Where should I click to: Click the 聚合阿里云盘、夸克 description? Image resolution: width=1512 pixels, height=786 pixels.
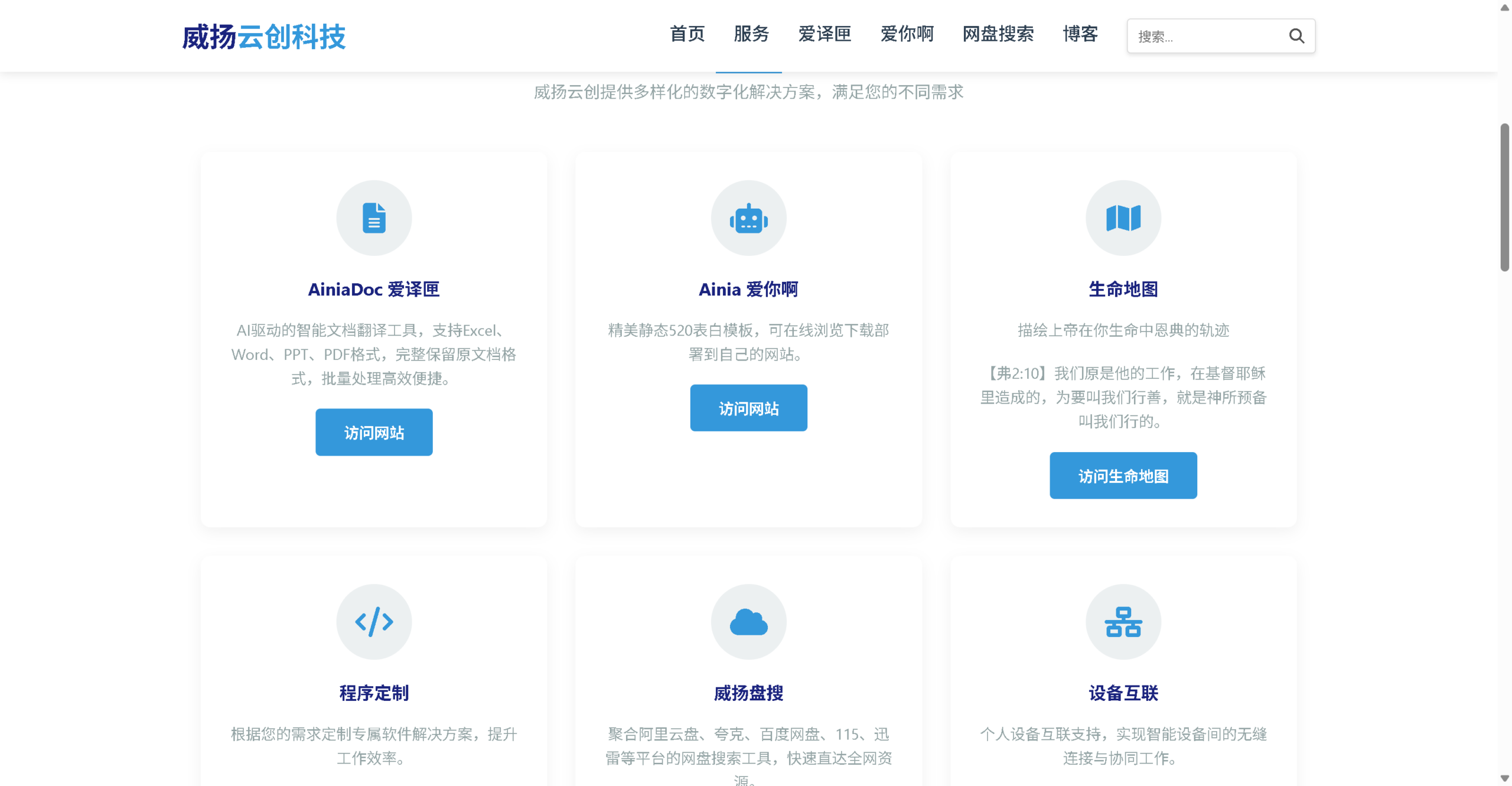(748, 755)
